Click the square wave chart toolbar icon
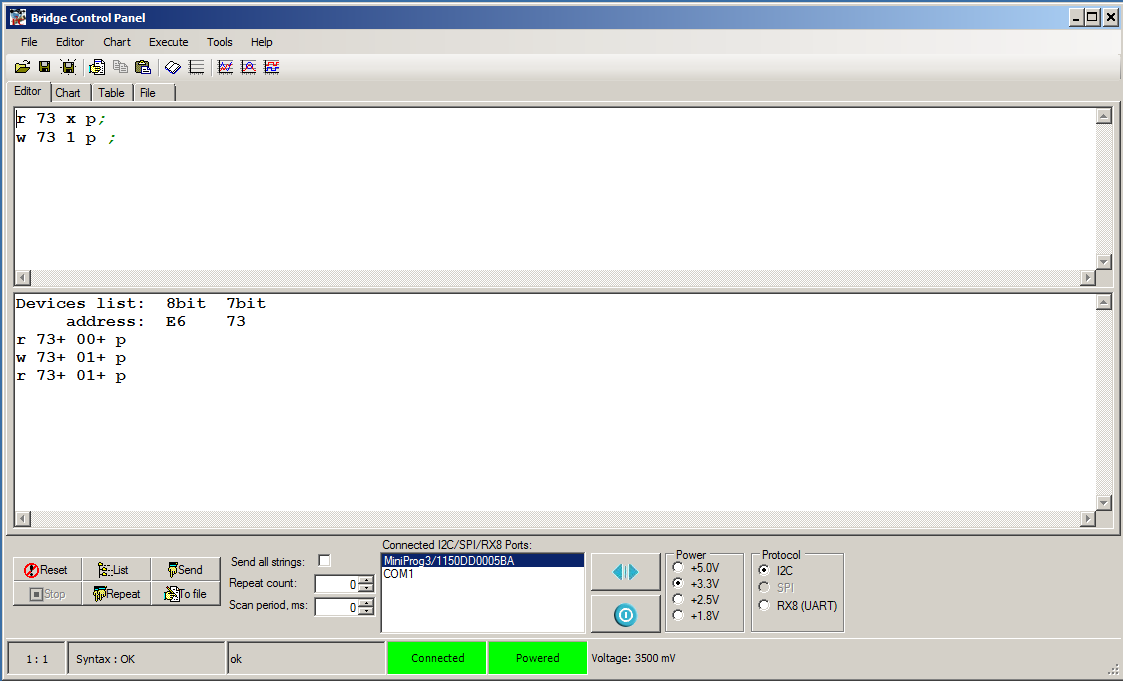 271,67
